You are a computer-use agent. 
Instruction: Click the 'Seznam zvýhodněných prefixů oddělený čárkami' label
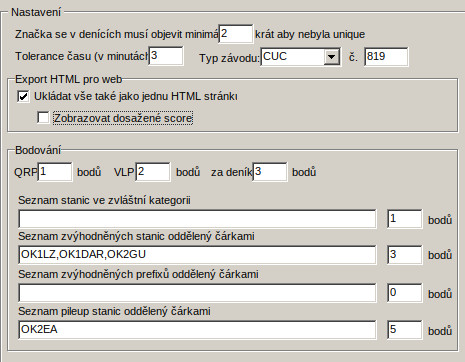tap(138, 274)
